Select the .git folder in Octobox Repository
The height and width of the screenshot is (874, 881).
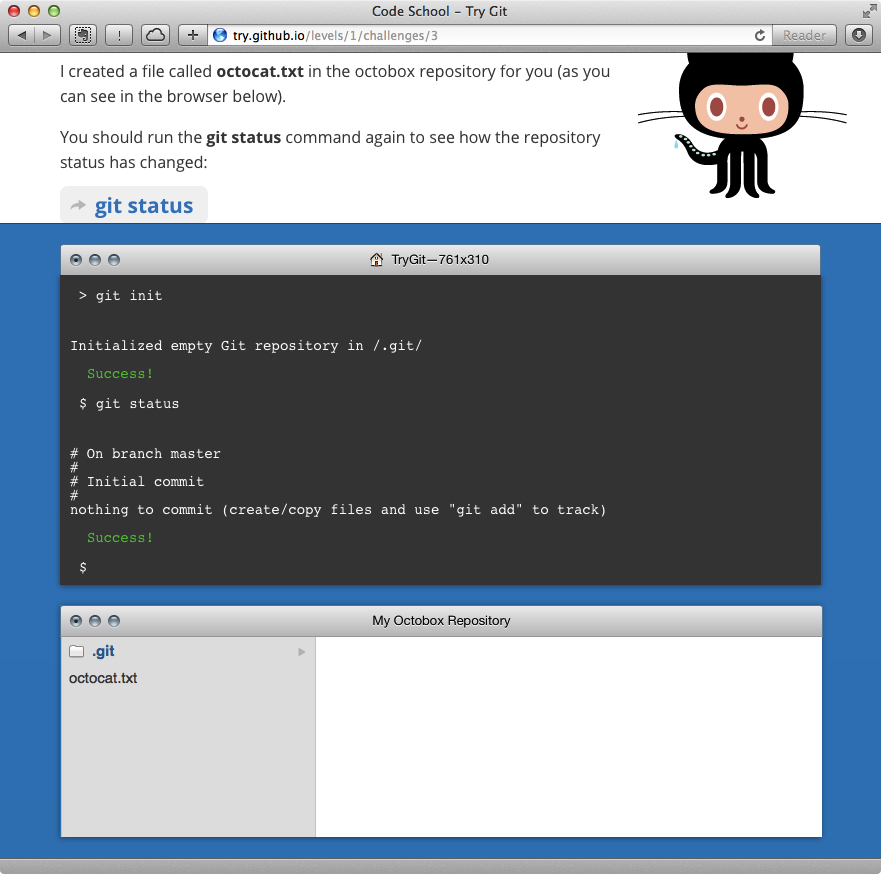point(188,652)
